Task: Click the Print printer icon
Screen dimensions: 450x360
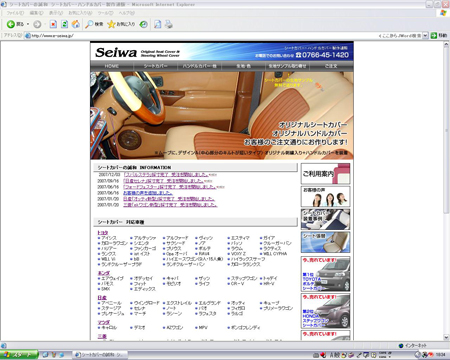Action: tap(169, 24)
